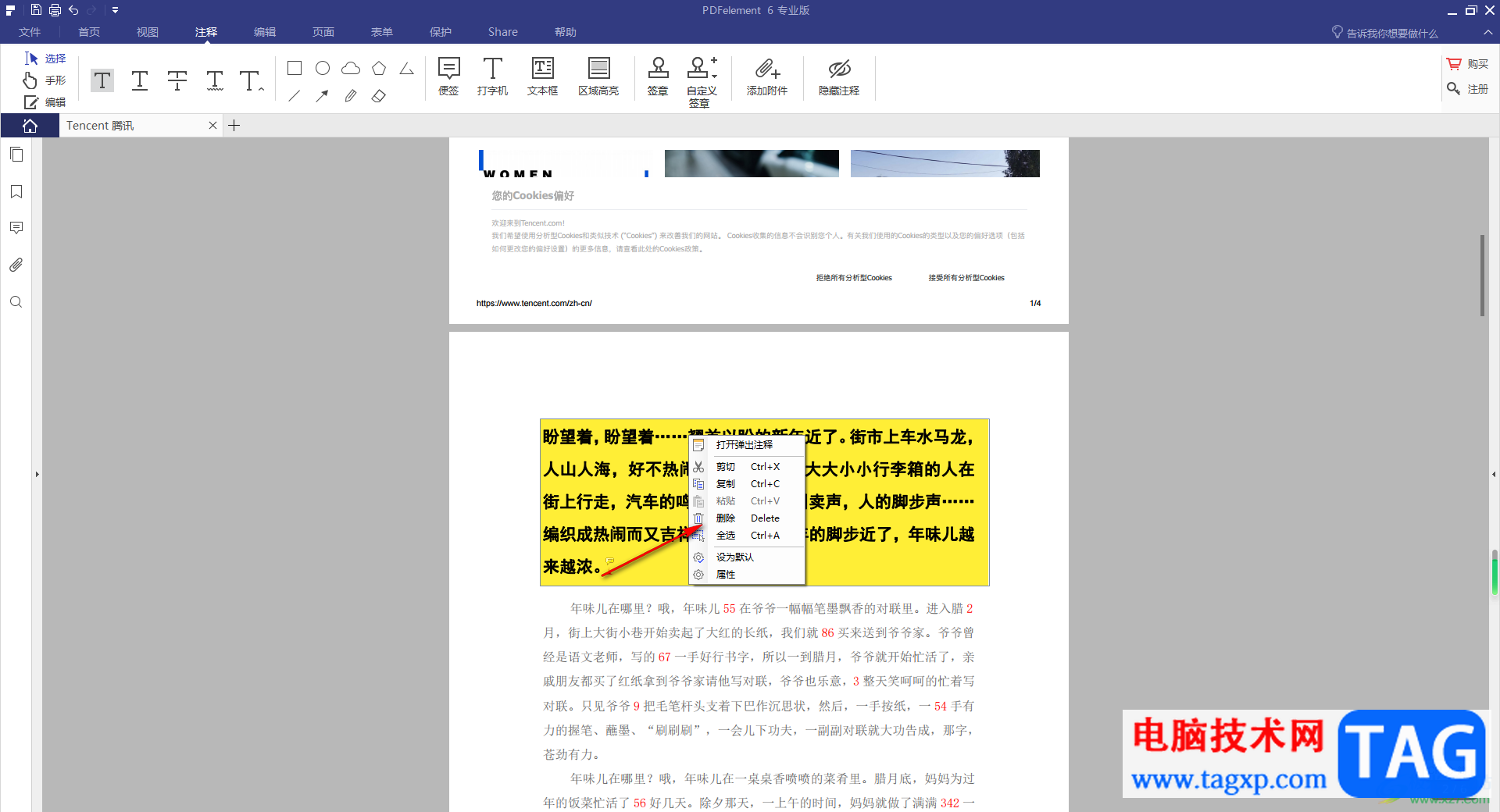Switch to the 编辑 ribbon tab

tap(265, 32)
